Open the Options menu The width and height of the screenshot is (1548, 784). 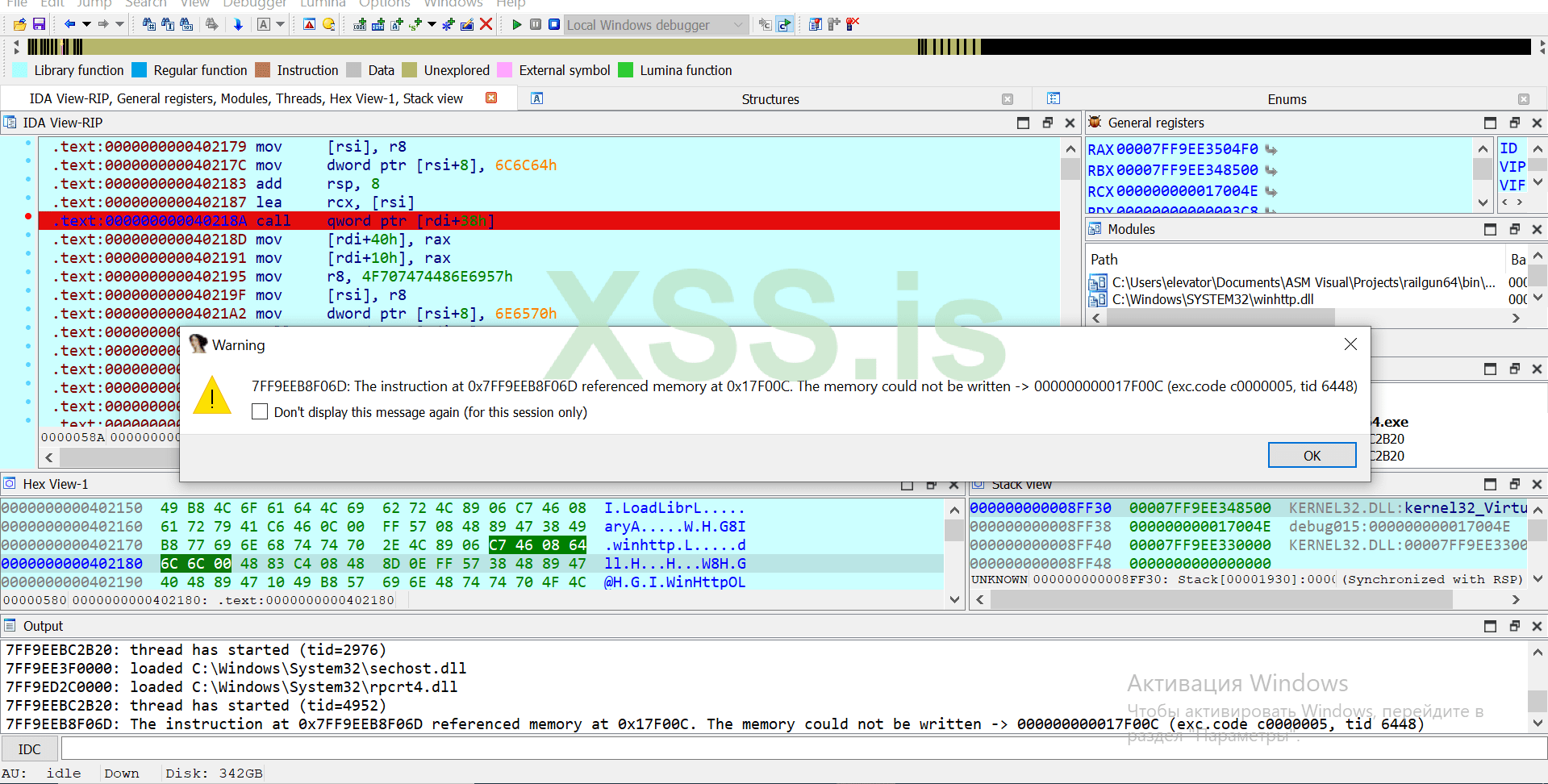(x=384, y=4)
